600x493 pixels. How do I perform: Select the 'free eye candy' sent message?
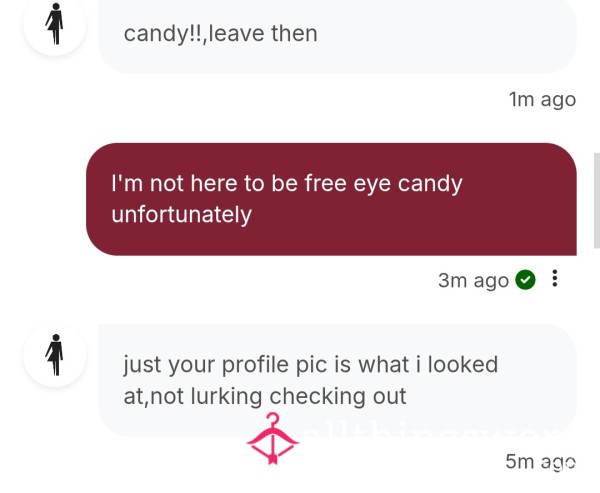pyautogui.click(x=331, y=199)
